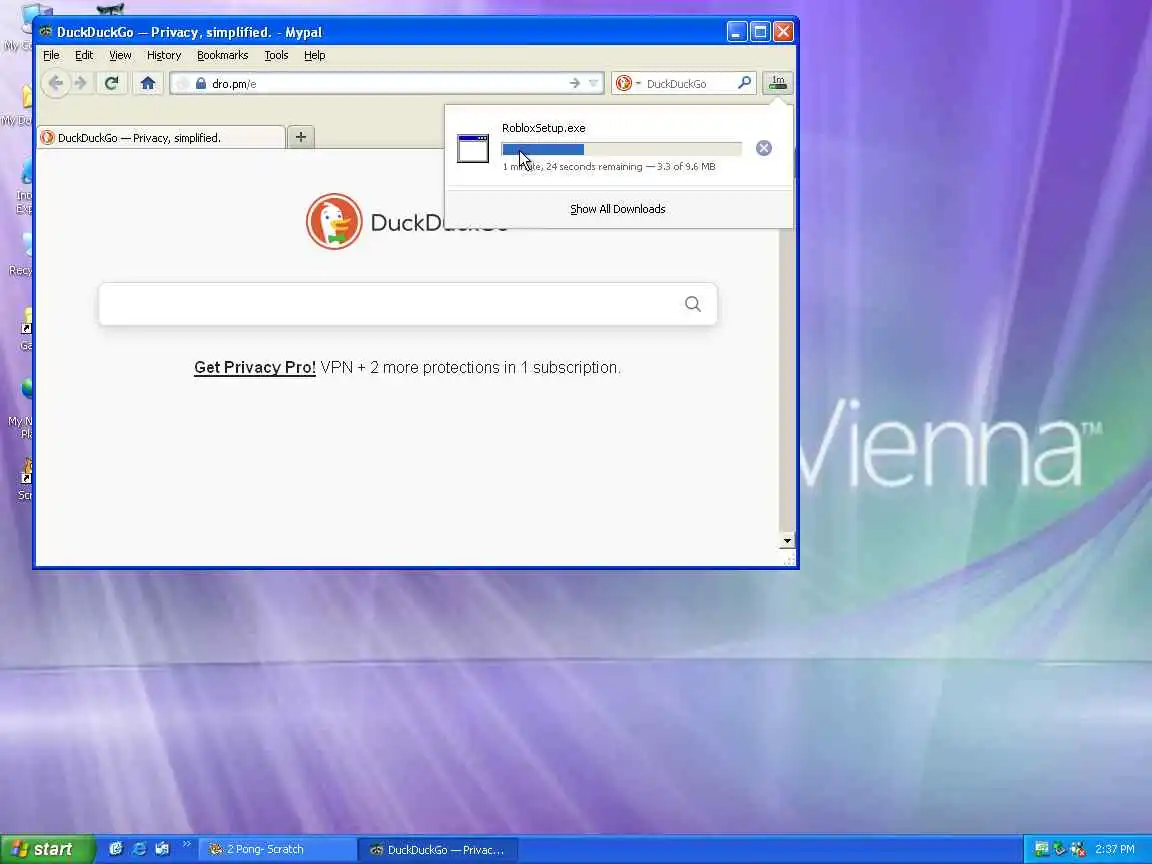Open the address bar history dropdown
Viewport: 1152px width, 864px height.
594,83
